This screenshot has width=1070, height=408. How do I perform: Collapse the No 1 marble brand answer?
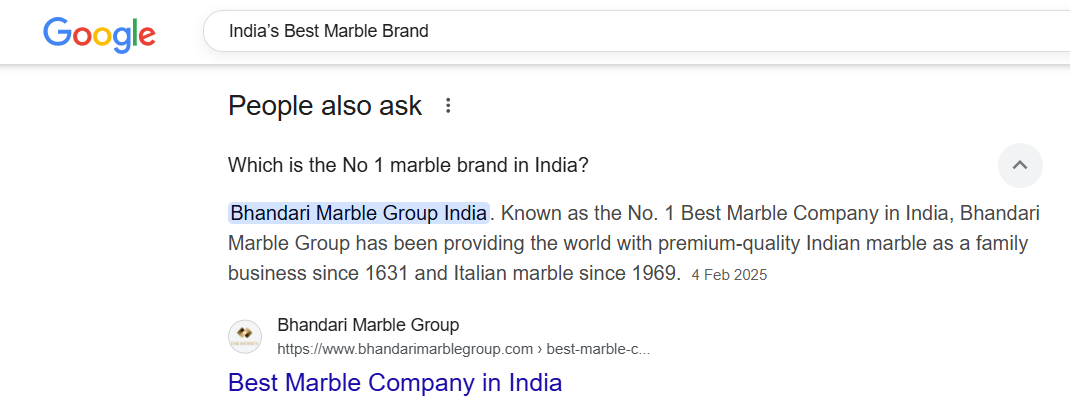pyautogui.click(x=1020, y=165)
